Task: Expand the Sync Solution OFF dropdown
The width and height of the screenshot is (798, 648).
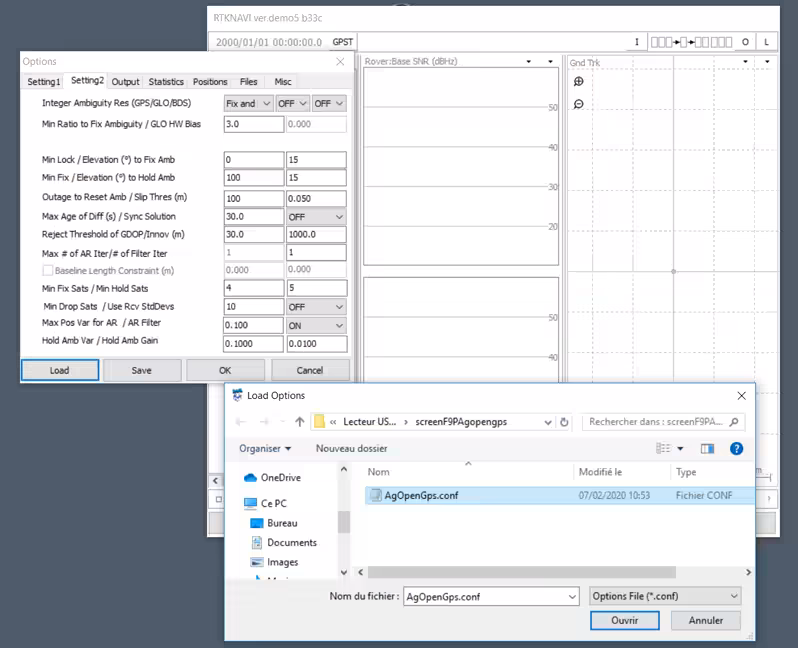Action: click(x=316, y=217)
